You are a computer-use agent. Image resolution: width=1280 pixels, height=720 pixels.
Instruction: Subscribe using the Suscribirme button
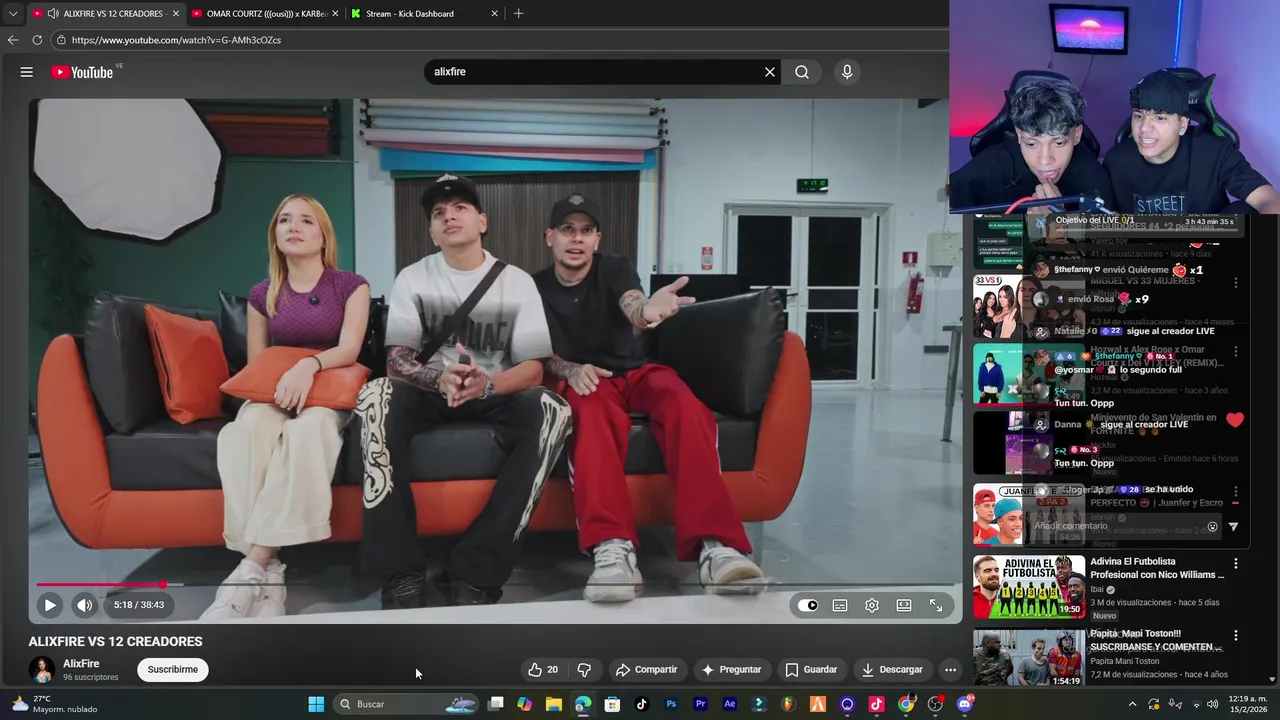pos(173,670)
